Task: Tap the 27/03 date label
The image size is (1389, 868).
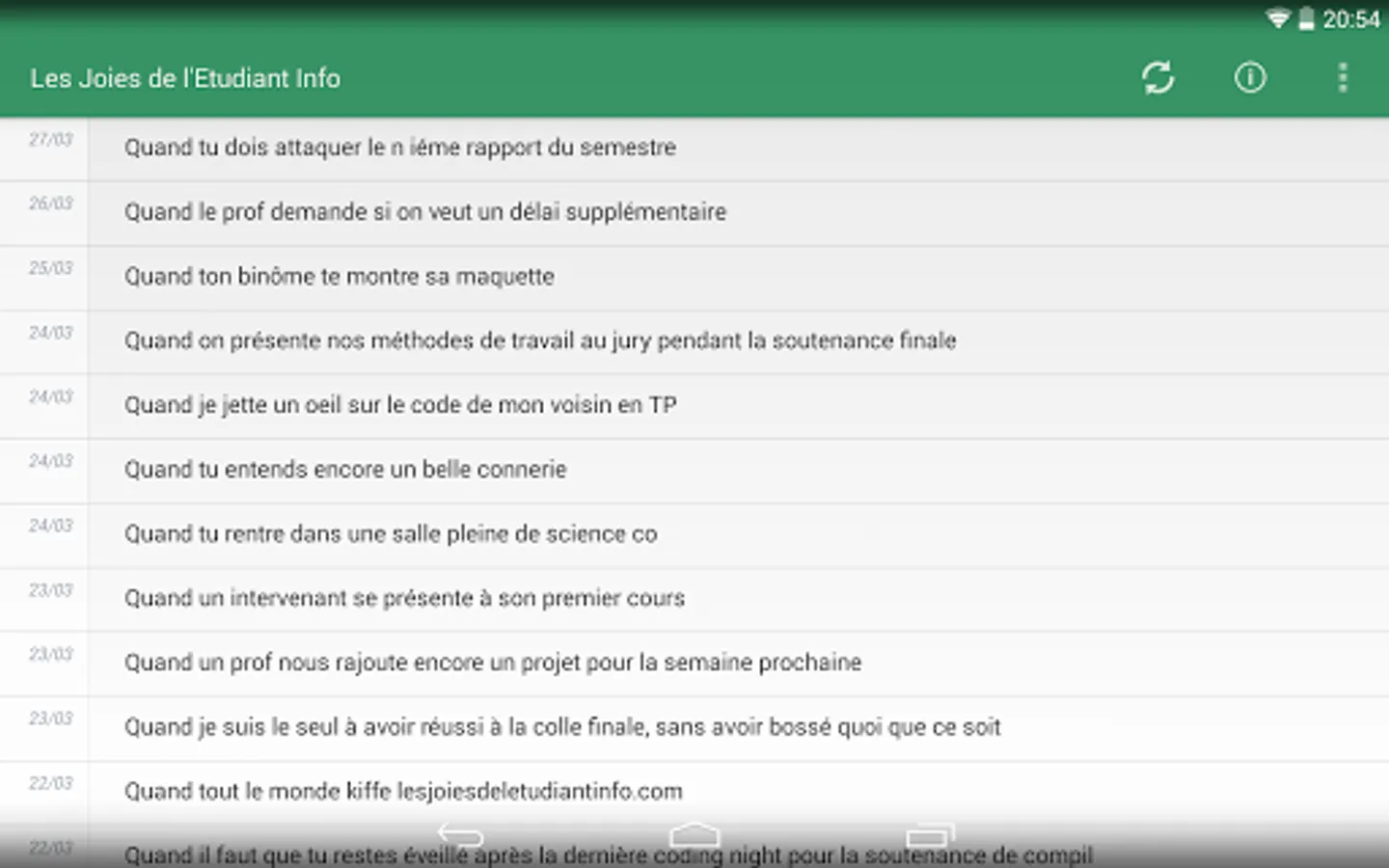Action: click(51, 140)
